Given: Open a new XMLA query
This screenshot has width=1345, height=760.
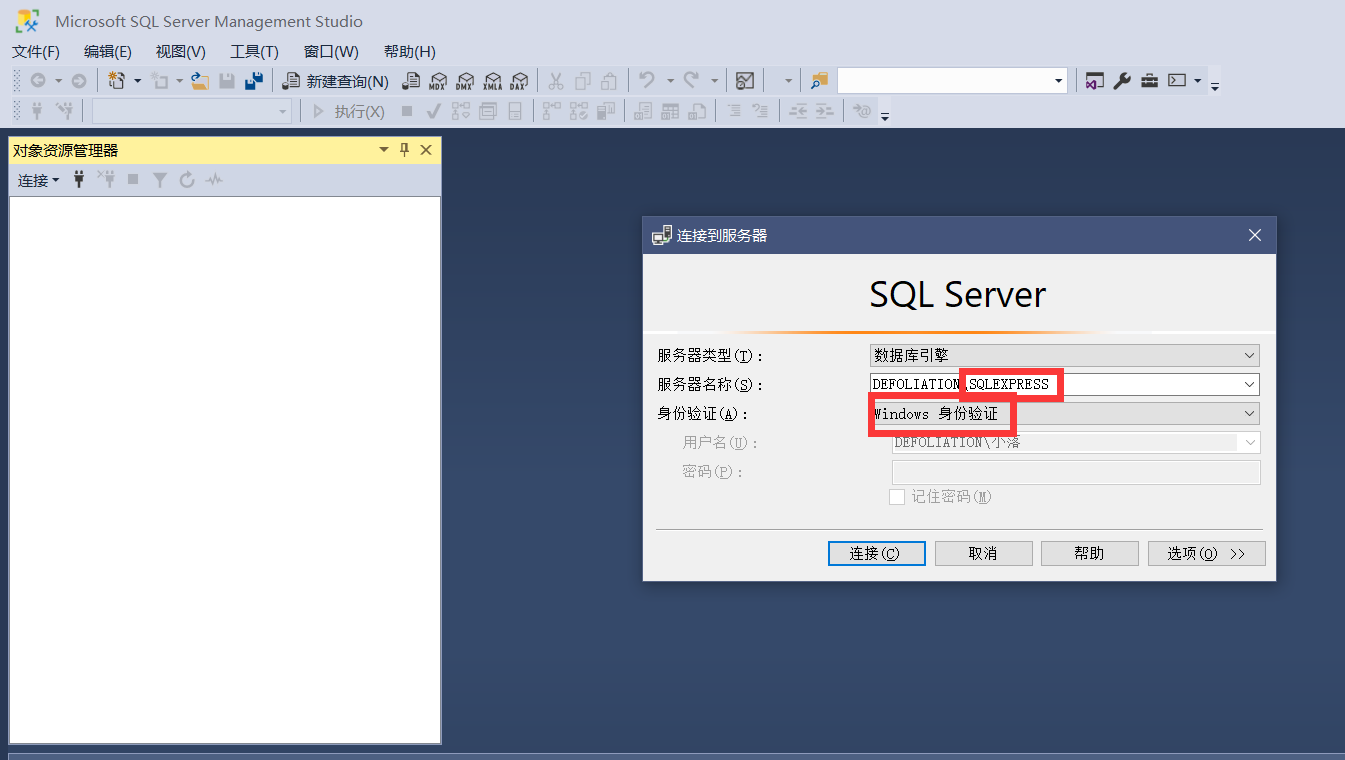Looking at the screenshot, I should coord(492,81).
